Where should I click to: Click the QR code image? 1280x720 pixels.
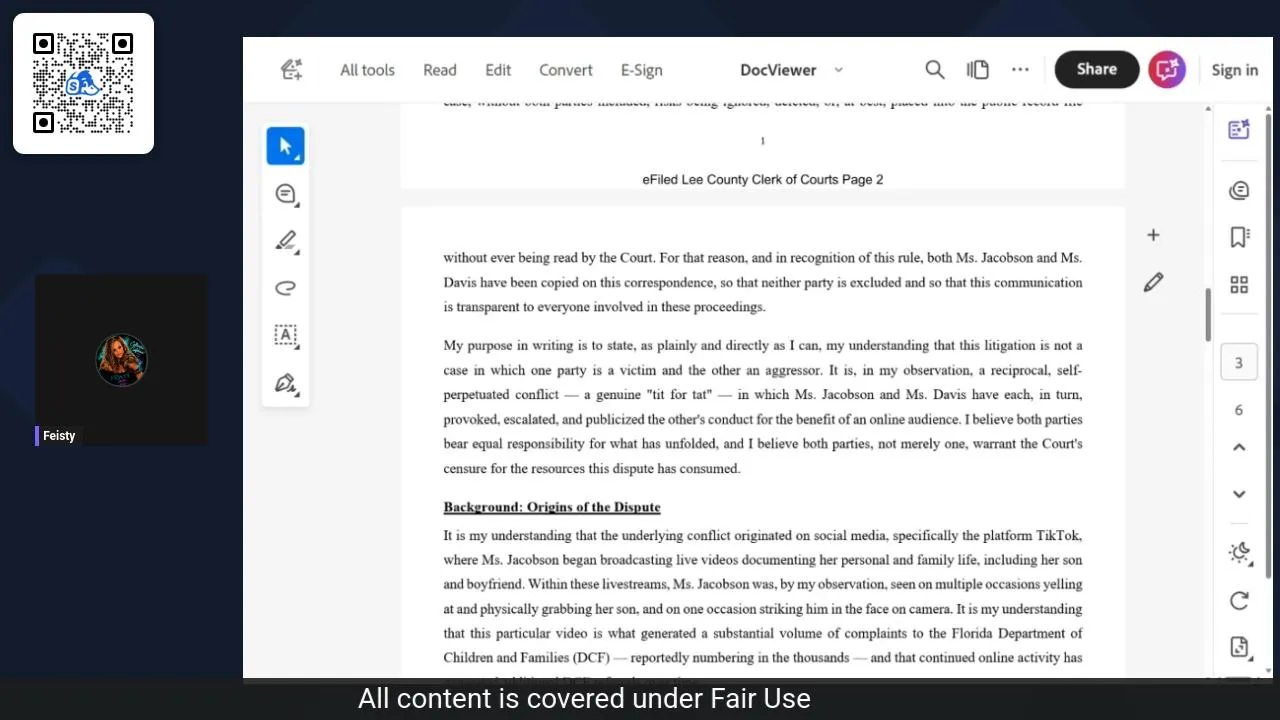pyautogui.click(x=83, y=83)
